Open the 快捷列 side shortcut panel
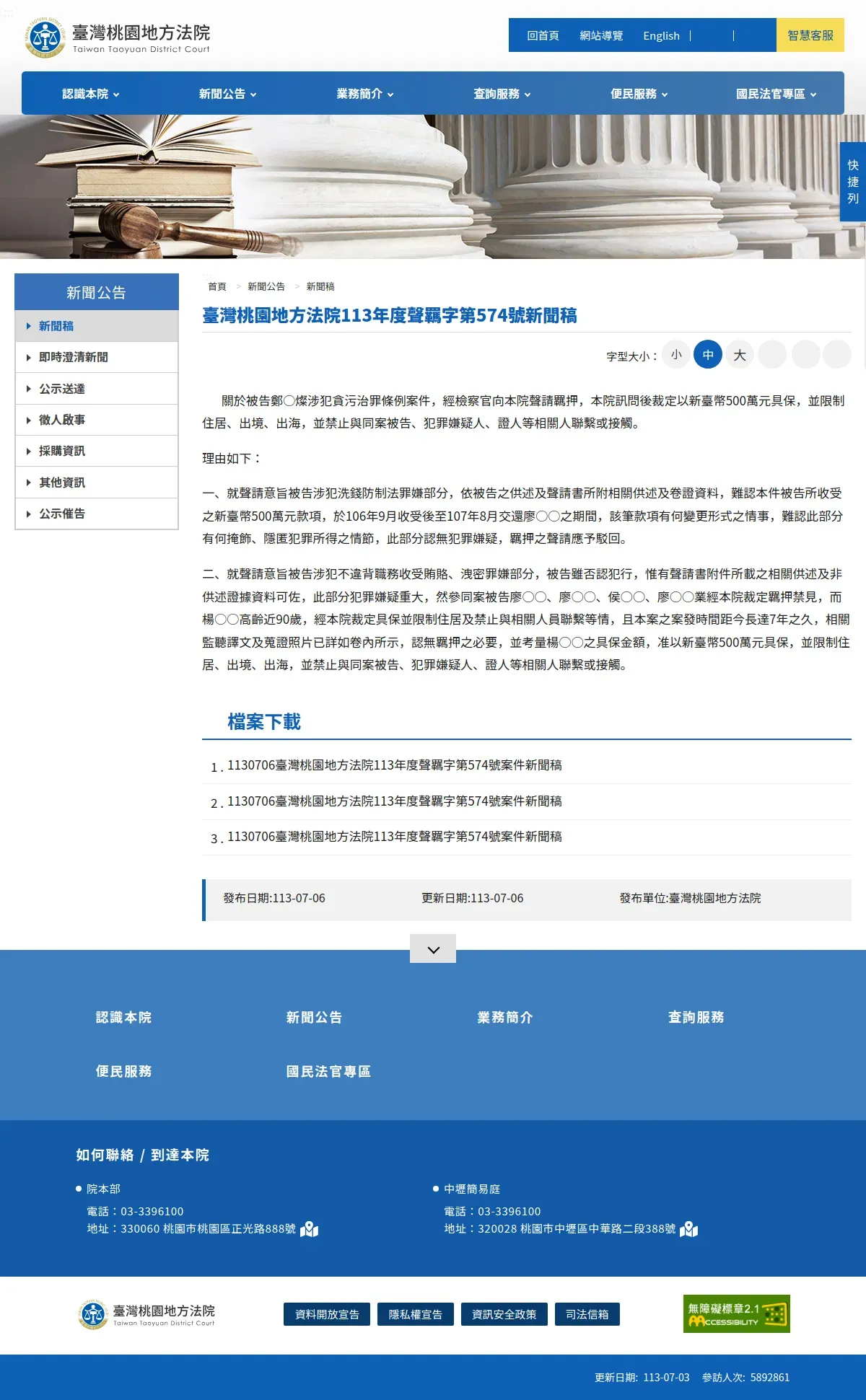Viewport: 866px width, 1400px height. (x=853, y=182)
